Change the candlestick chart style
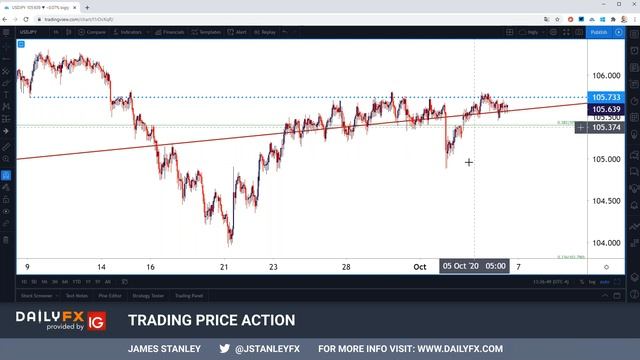The image size is (640, 360). 69,32
